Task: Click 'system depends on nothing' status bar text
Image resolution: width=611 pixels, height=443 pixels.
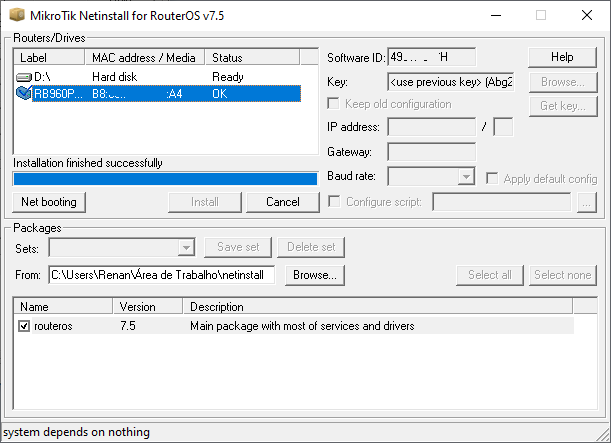Action: [x=76, y=432]
